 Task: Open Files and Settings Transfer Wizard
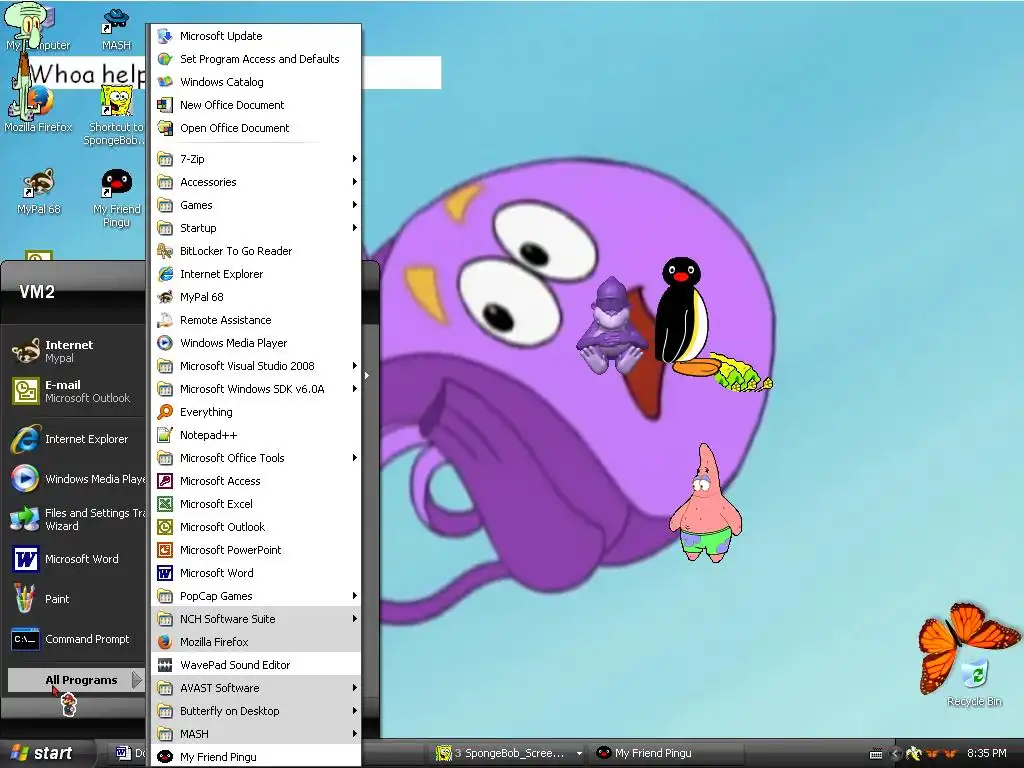[76, 519]
